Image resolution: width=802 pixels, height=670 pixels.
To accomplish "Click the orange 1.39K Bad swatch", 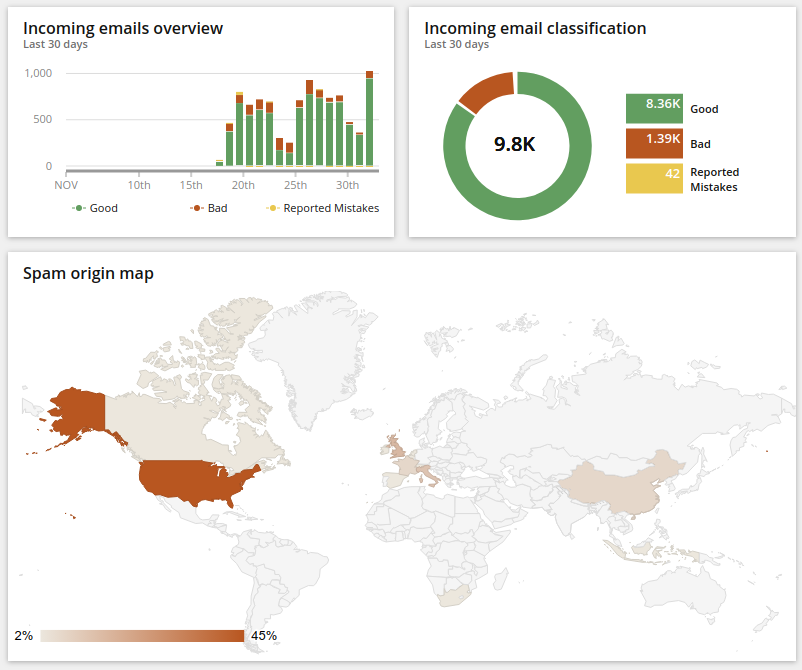I will click(654, 144).
